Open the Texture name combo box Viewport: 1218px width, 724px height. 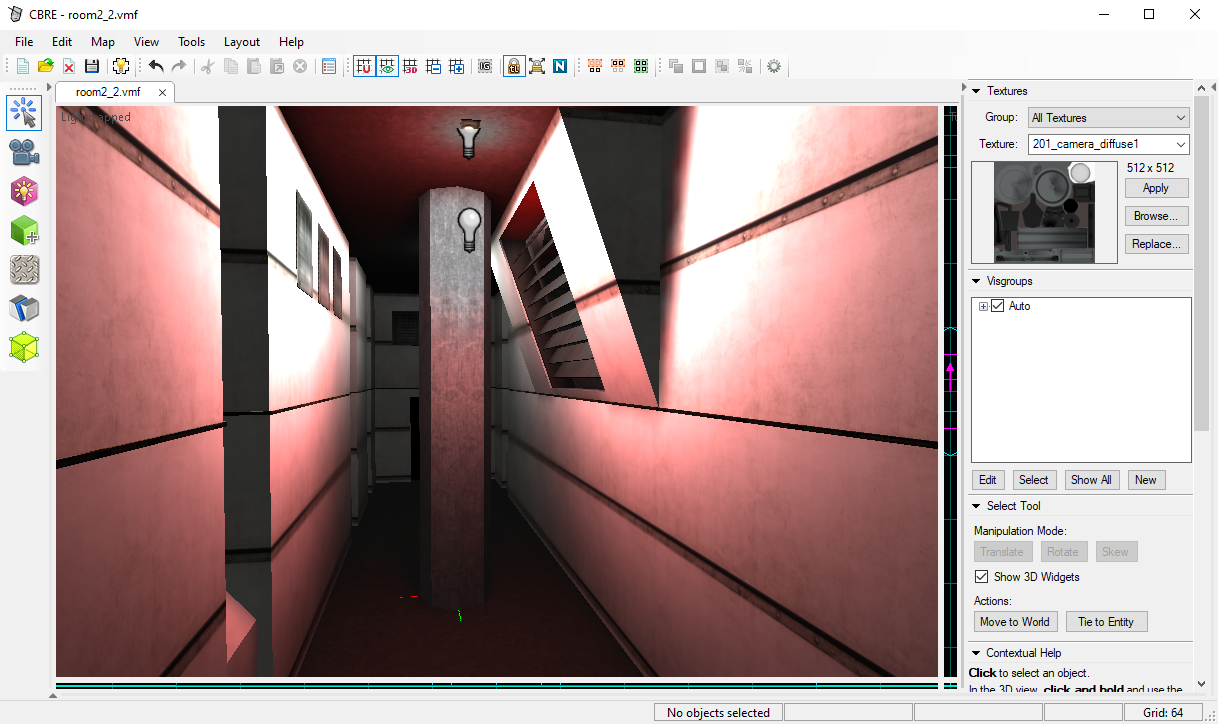pyautogui.click(x=1108, y=145)
